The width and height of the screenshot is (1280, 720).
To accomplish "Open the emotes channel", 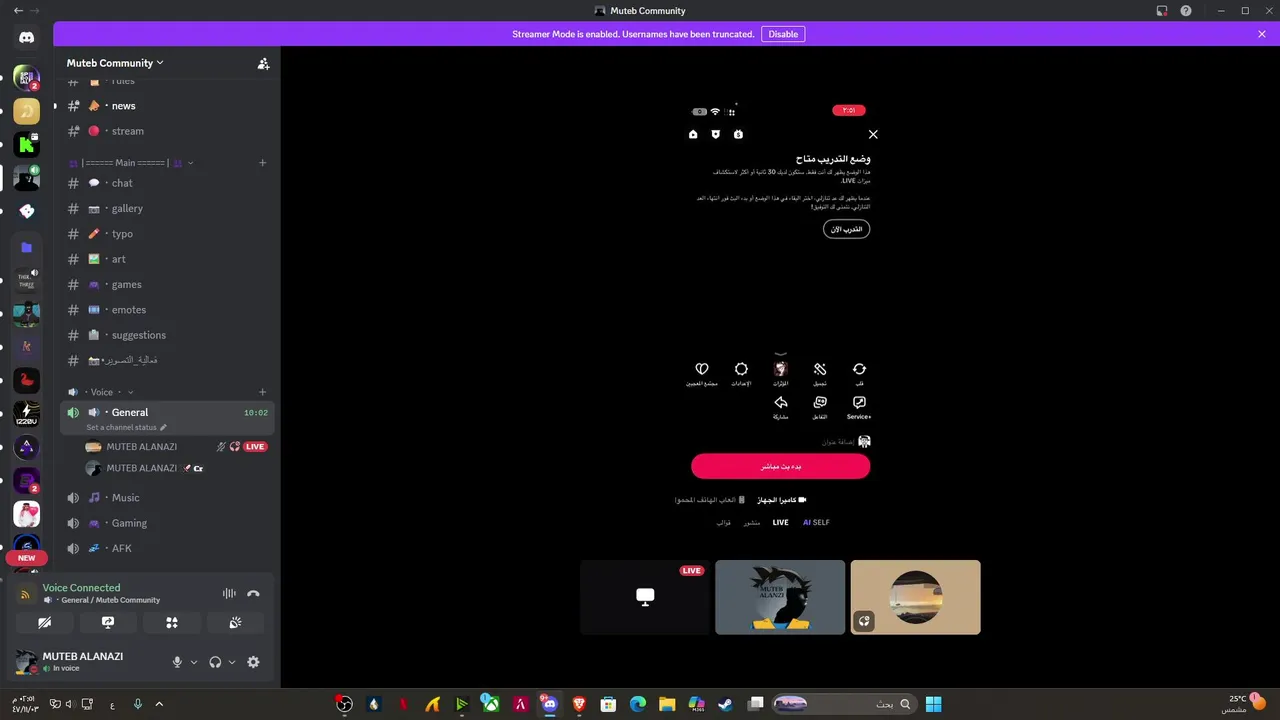I will click(166, 310).
